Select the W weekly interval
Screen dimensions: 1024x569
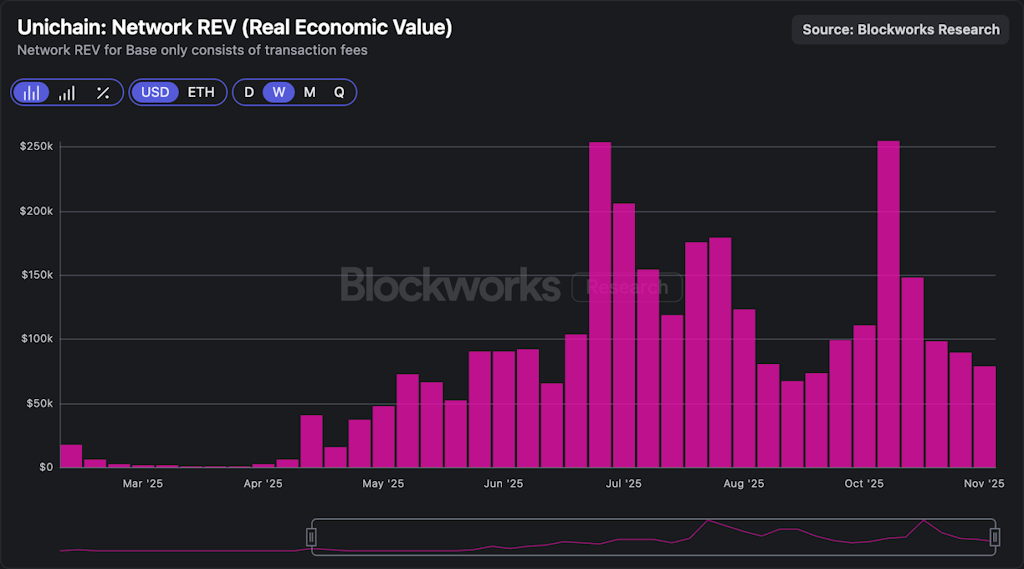click(x=279, y=92)
